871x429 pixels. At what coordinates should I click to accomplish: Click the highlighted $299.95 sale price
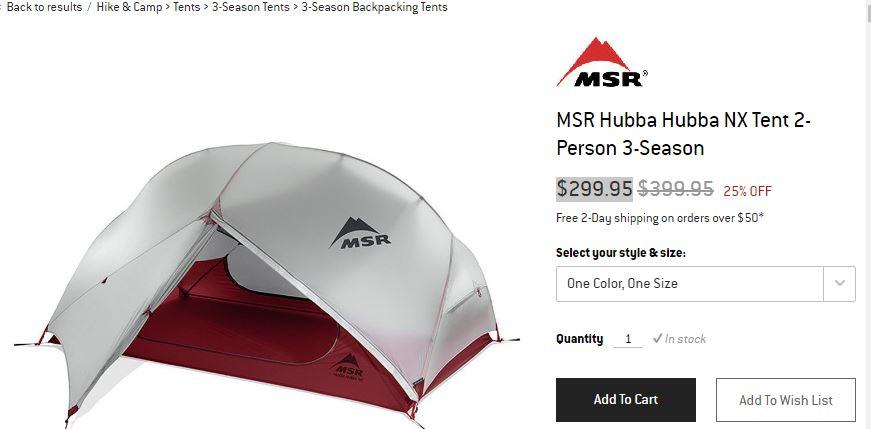tap(594, 189)
